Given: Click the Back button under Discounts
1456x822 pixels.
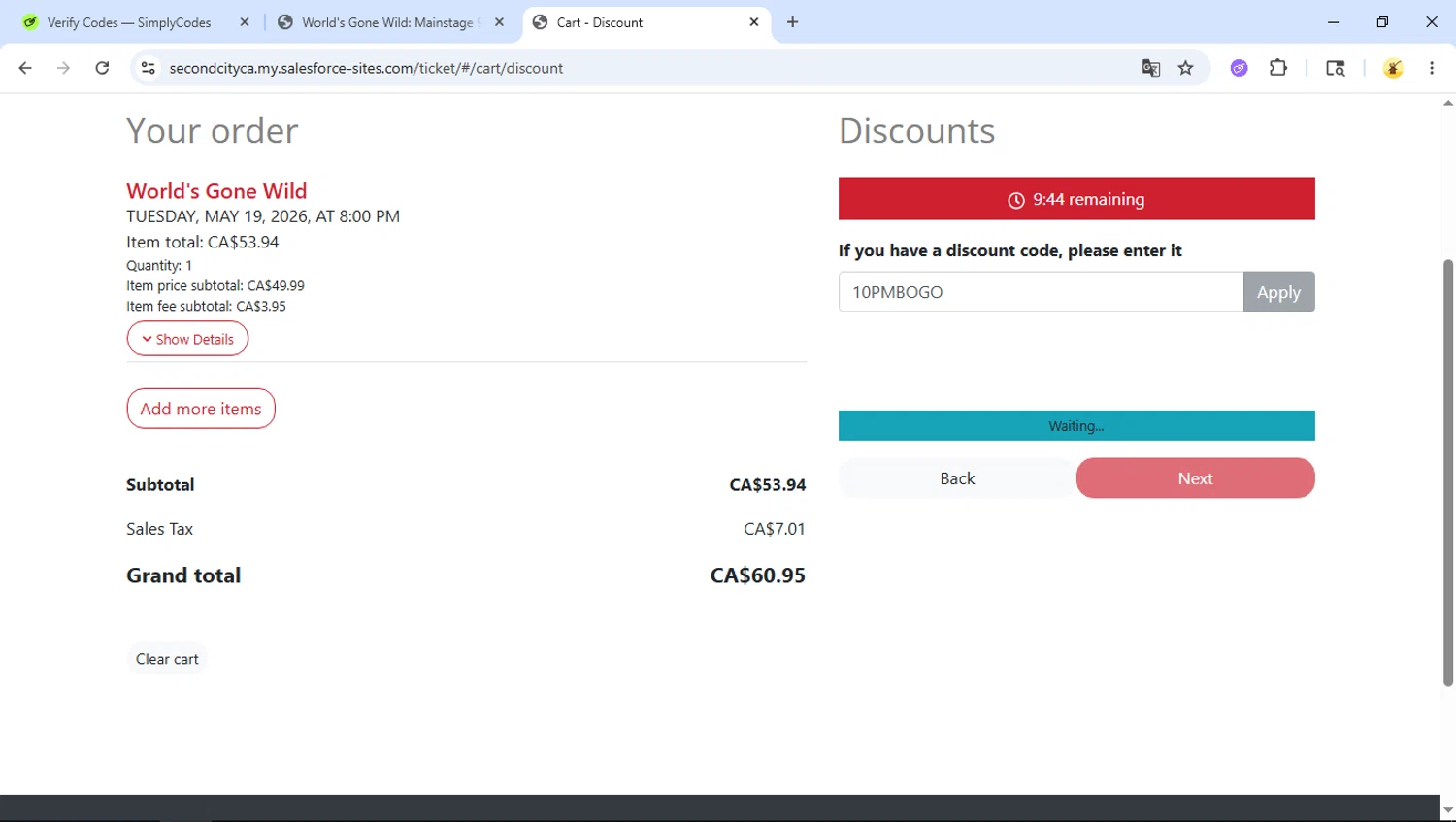Looking at the screenshot, I should pyautogui.click(x=957, y=478).
